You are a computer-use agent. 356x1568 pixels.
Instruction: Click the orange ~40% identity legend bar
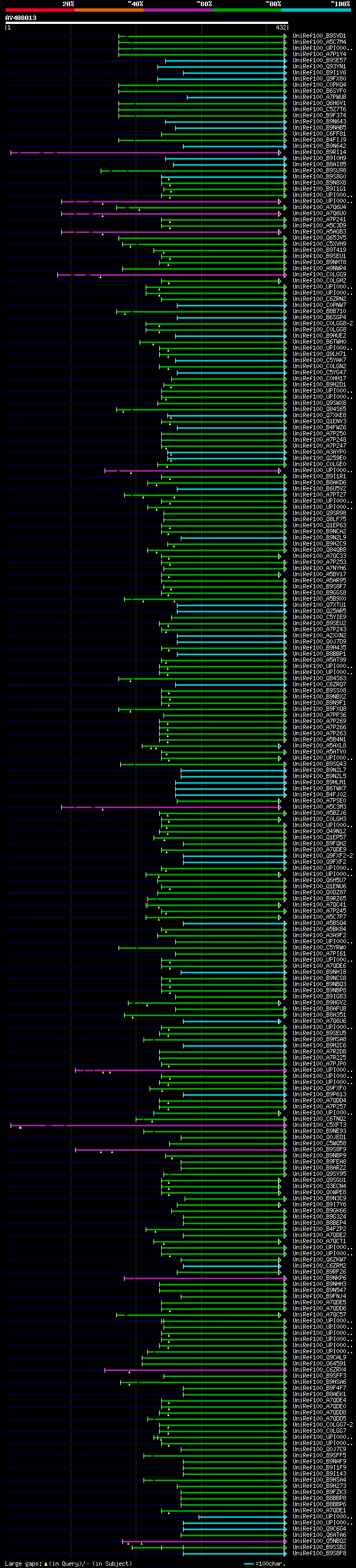(x=109, y=10)
